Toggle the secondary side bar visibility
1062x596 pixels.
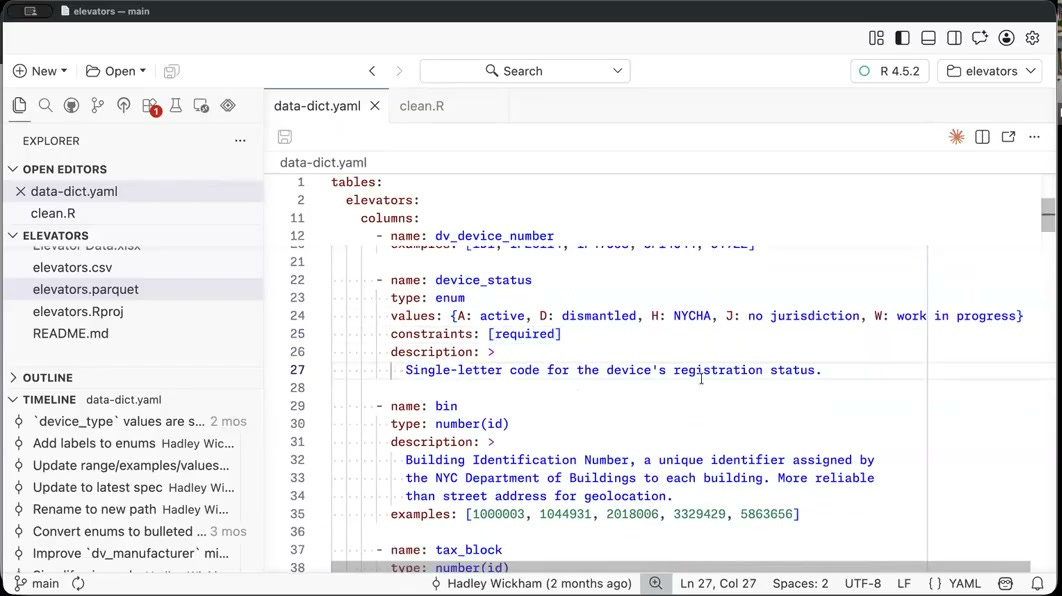pyautogui.click(x=954, y=38)
